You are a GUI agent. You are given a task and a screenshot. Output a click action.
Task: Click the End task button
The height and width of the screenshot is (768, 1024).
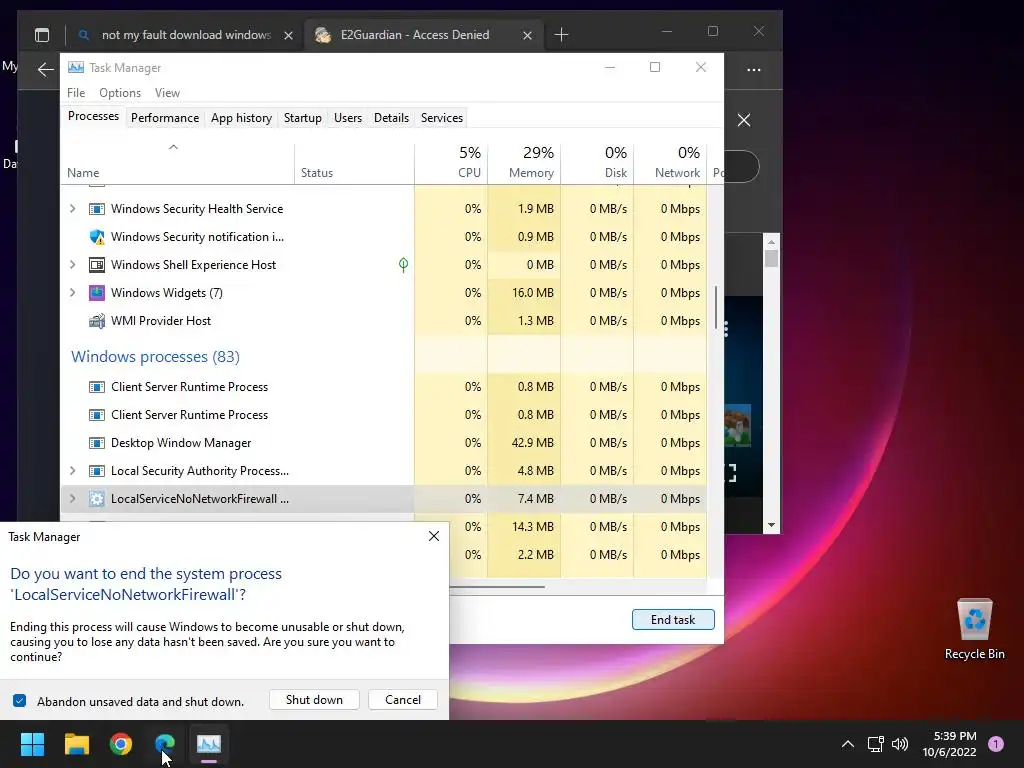pos(673,620)
